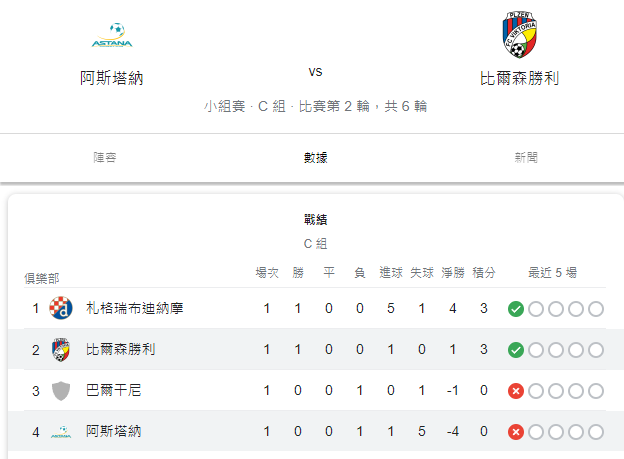Click red loss mark in 巴爾干尼 row
The height and width of the screenshot is (459, 624).
coord(516,391)
